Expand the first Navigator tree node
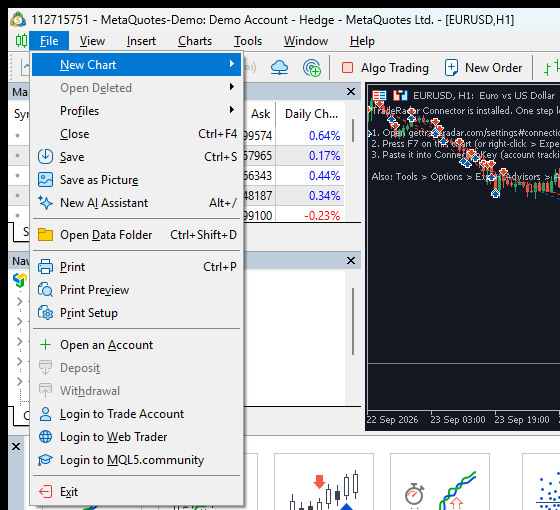Image resolution: width=560 pixels, height=510 pixels. click(x=20, y=302)
